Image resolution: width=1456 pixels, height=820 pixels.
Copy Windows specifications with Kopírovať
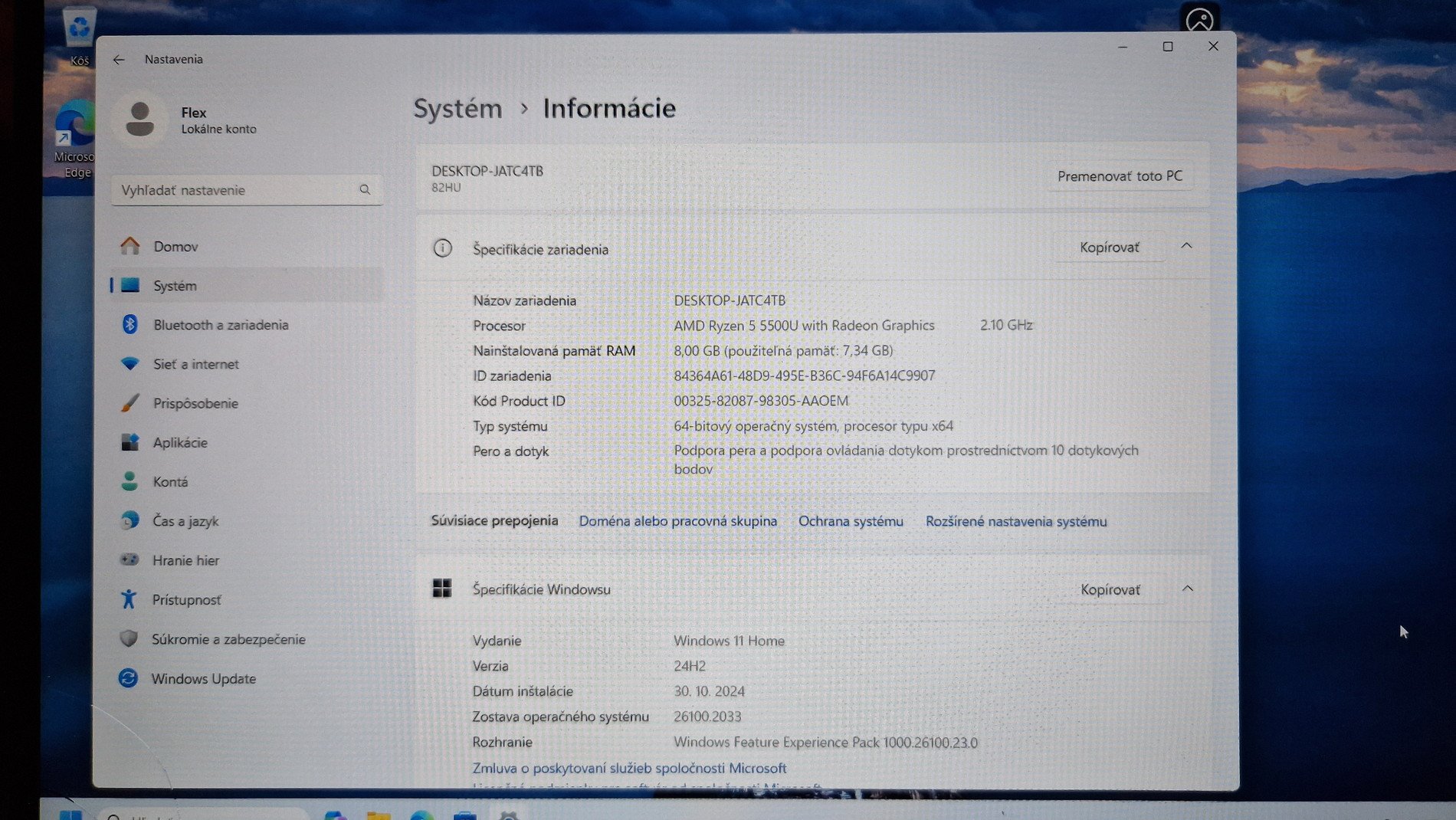pyautogui.click(x=1110, y=589)
